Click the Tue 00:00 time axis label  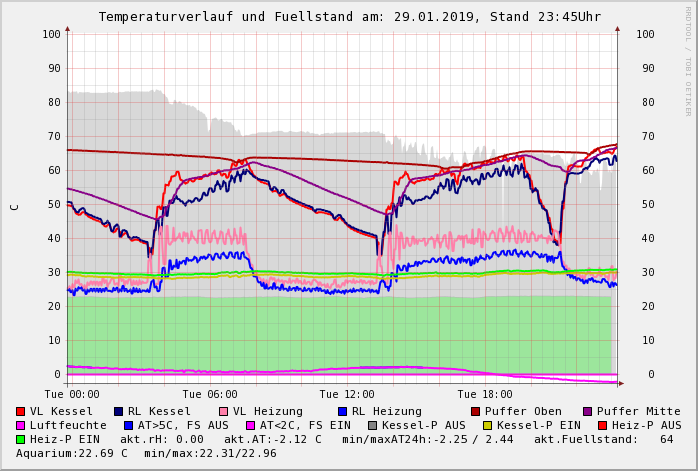[x=72, y=394]
